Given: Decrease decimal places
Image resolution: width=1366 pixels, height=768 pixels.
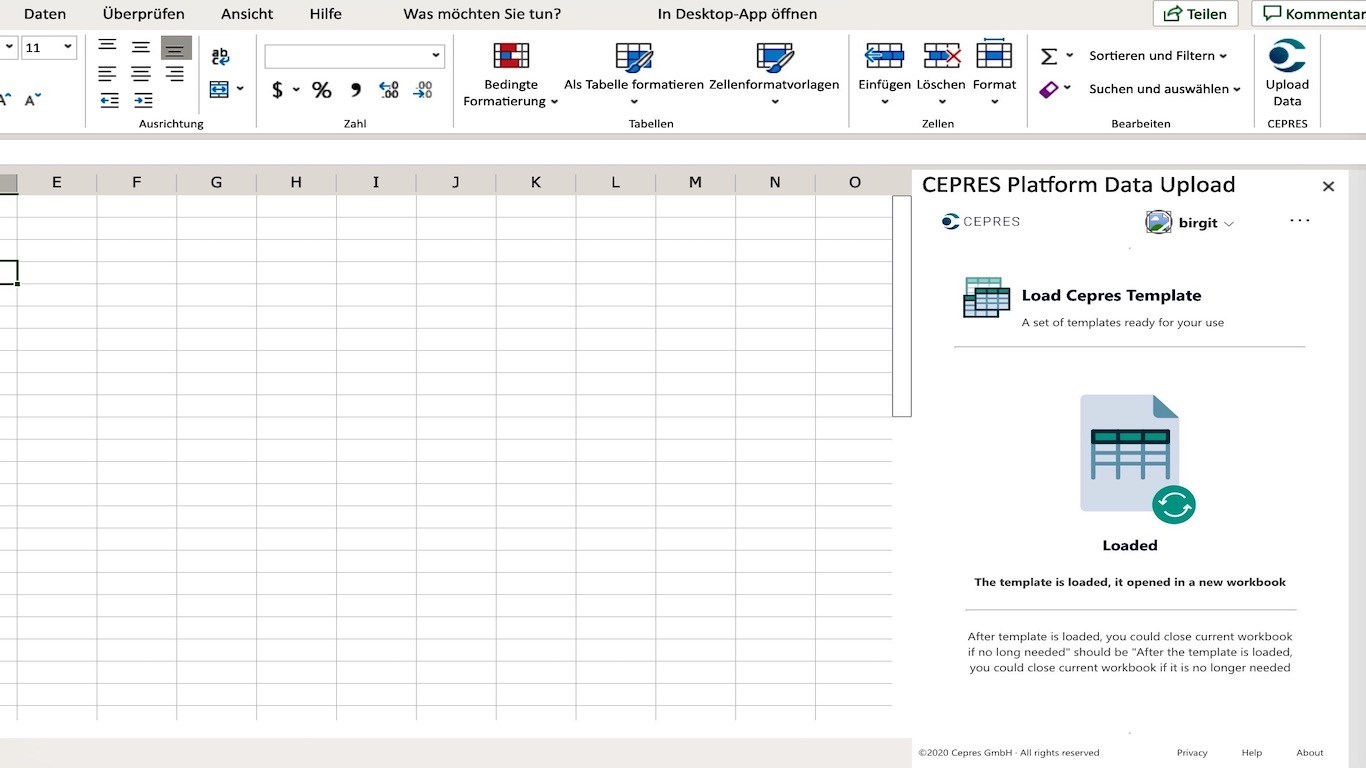Looking at the screenshot, I should tap(423, 90).
